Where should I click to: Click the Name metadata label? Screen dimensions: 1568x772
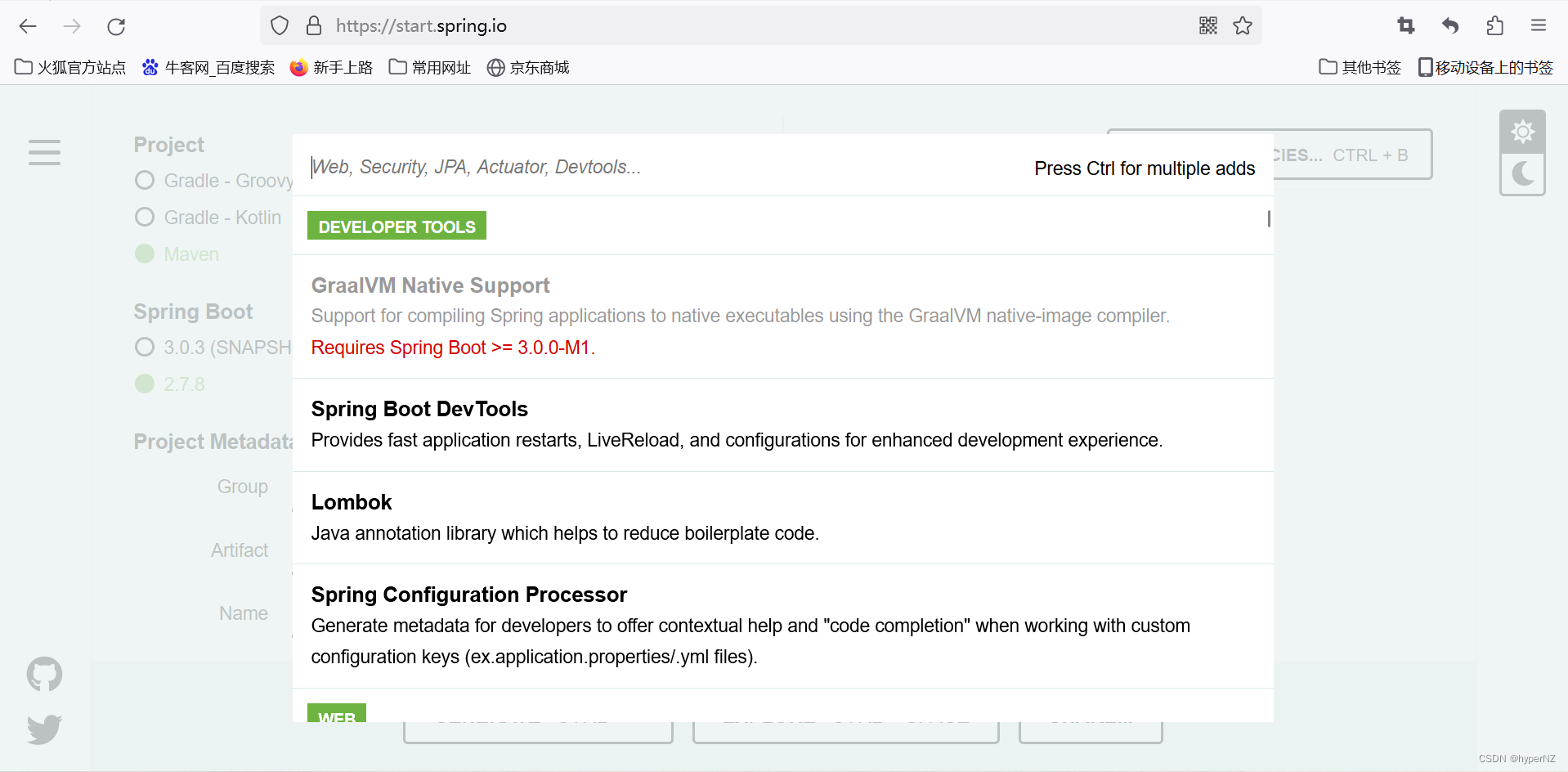pyautogui.click(x=244, y=613)
